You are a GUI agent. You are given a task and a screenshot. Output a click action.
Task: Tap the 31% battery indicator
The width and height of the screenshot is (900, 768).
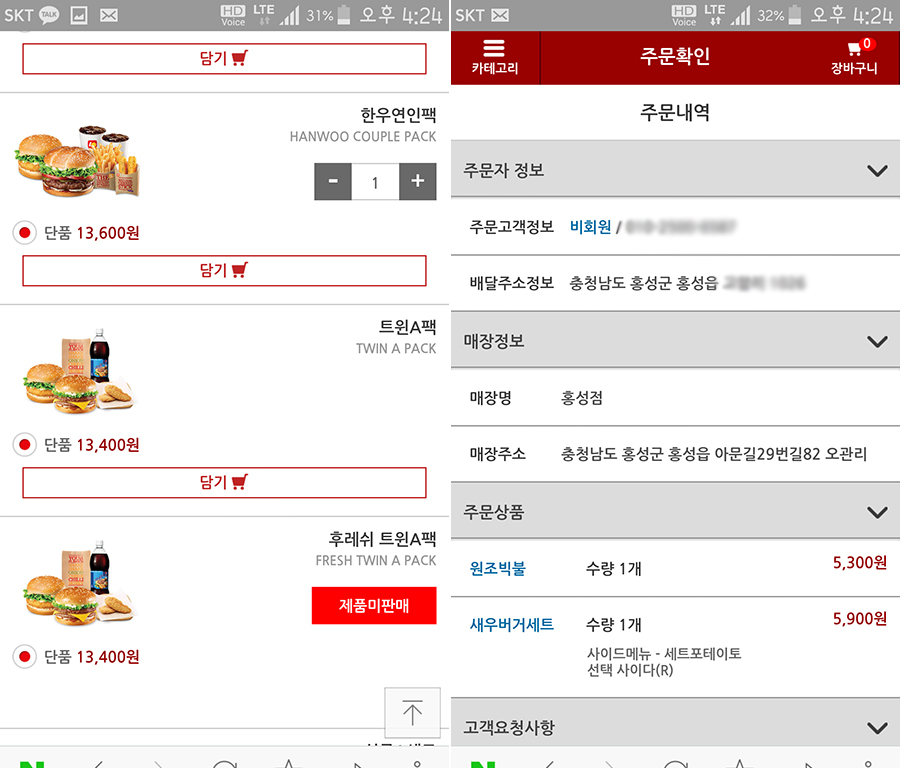click(x=328, y=15)
